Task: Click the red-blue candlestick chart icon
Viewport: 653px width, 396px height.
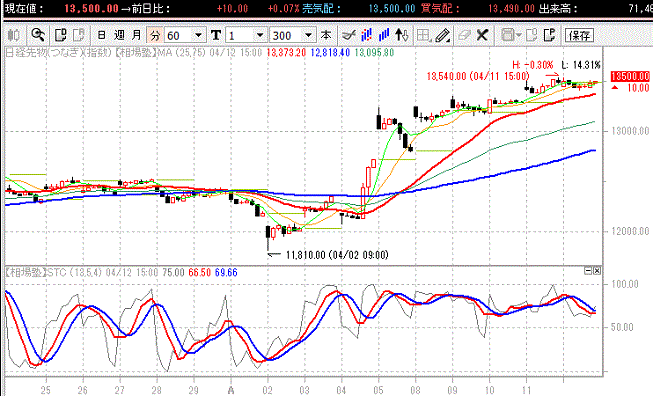Action: click(366, 35)
